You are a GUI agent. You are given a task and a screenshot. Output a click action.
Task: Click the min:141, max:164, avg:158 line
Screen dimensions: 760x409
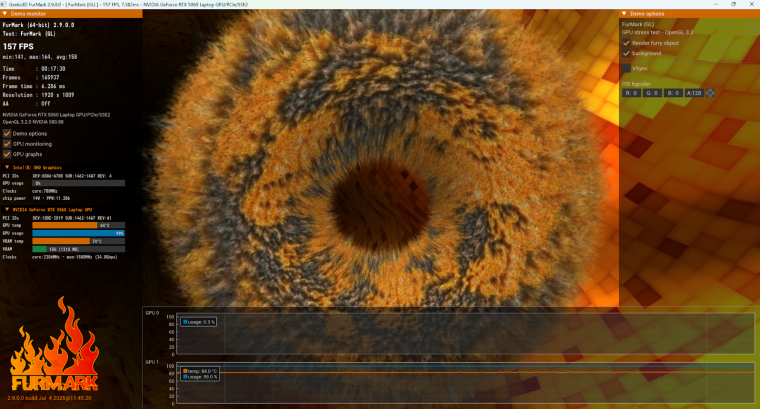[x=40, y=57]
